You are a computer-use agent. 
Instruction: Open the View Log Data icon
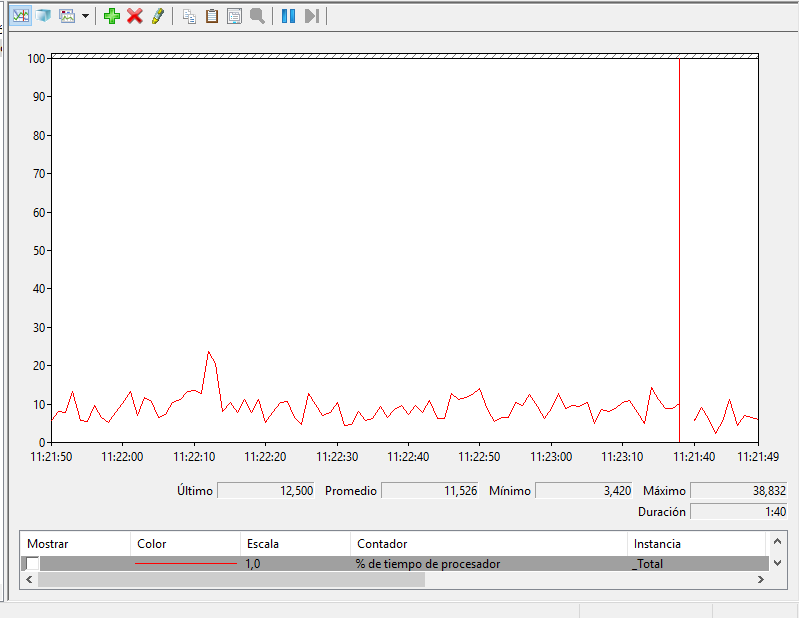point(44,16)
